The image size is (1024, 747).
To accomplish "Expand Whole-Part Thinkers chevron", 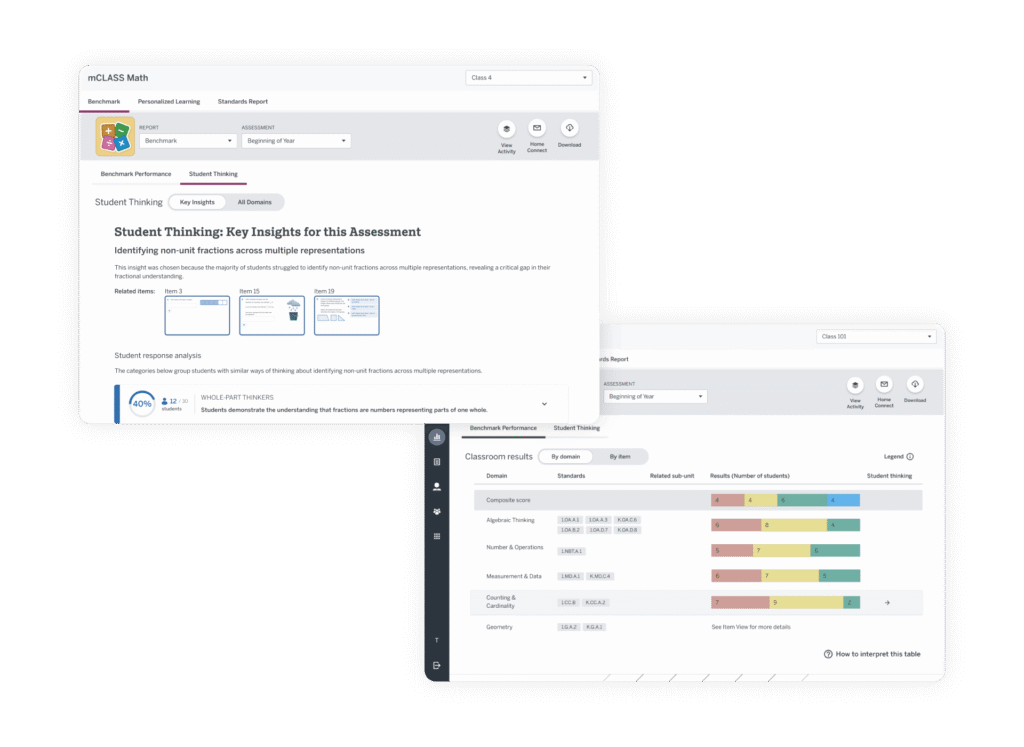I will [544, 404].
